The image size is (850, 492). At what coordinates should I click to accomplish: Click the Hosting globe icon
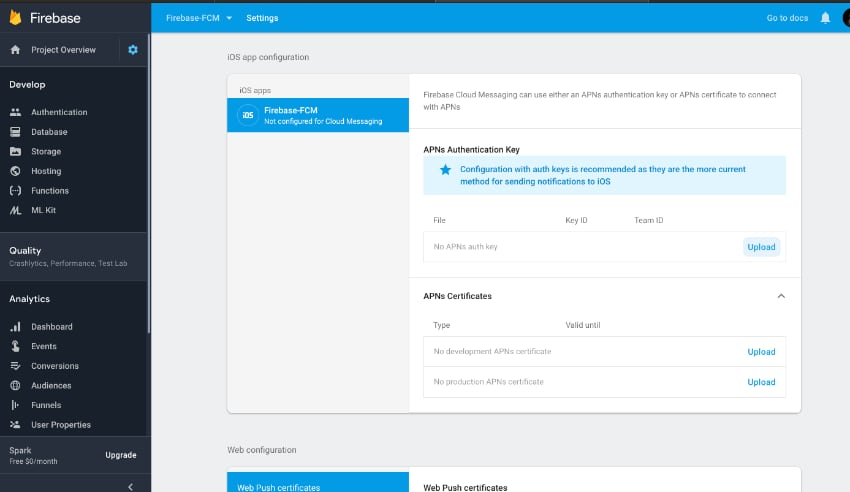(x=15, y=171)
